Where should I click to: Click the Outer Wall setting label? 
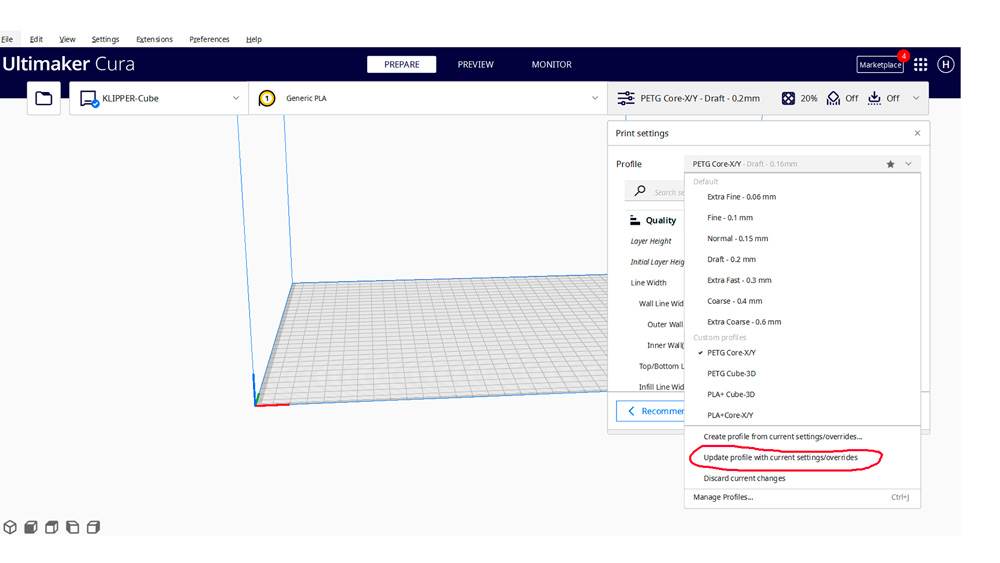coord(665,325)
